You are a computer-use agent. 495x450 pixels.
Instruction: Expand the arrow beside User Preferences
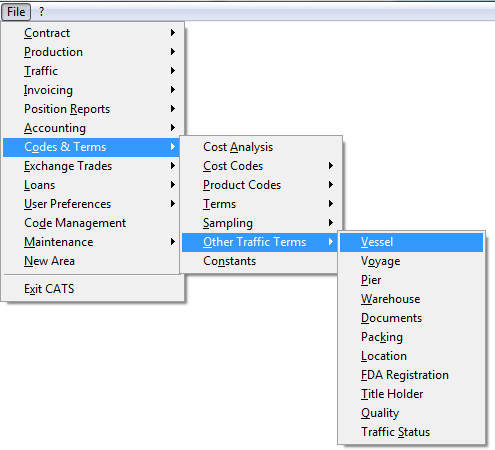[x=173, y=204]
